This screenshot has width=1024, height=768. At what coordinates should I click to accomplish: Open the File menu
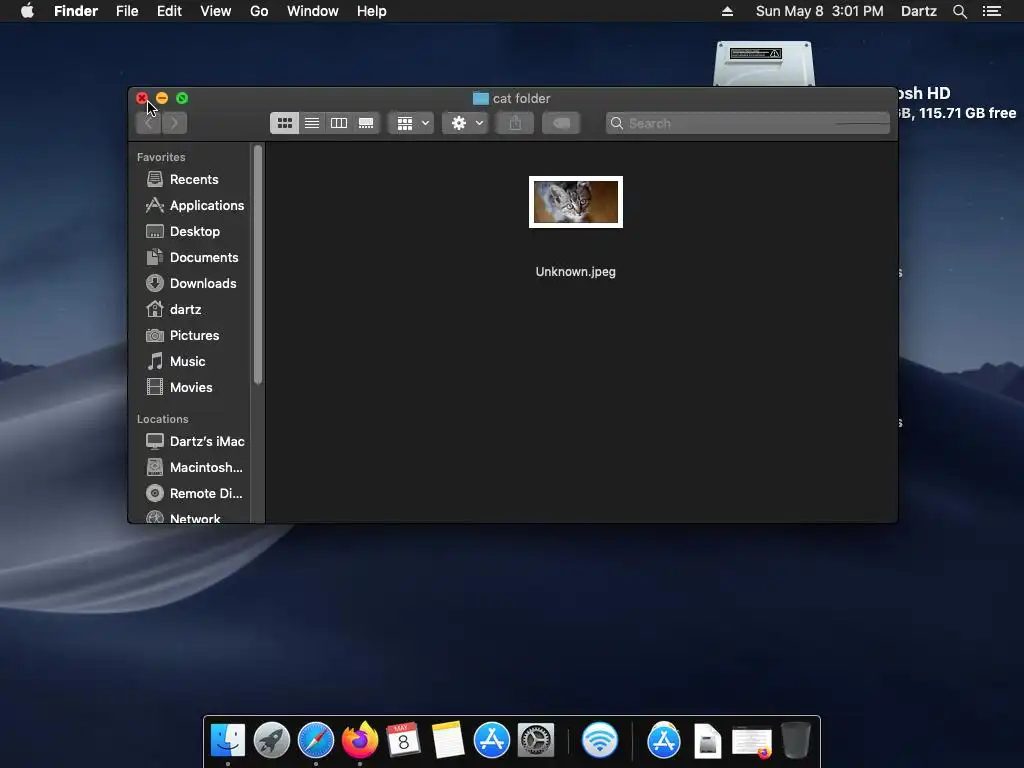(x=127, y=11)
